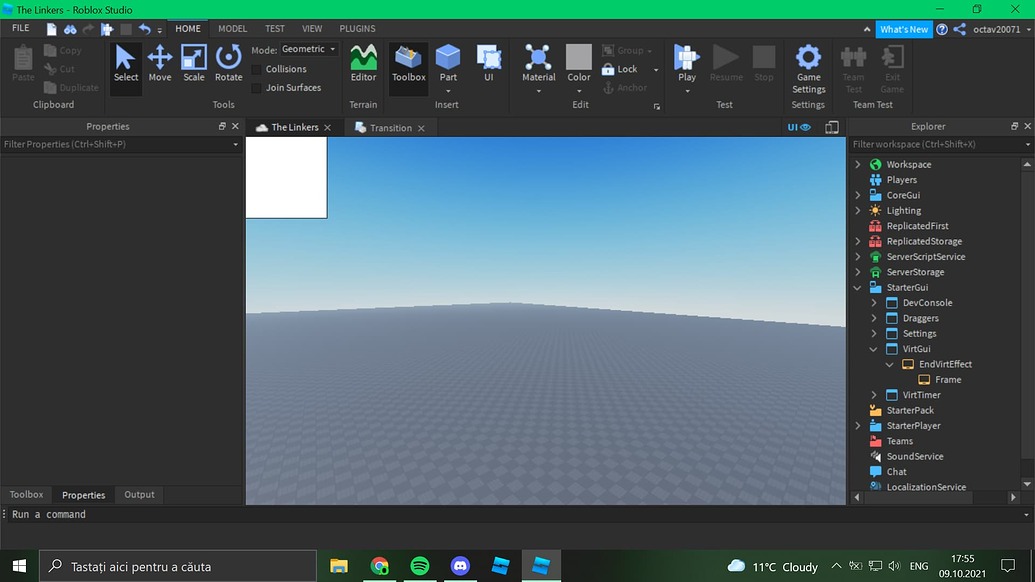Open the Terrain Editor
This screenshot has height=582, width=1035.
click(x=363, y=64)
